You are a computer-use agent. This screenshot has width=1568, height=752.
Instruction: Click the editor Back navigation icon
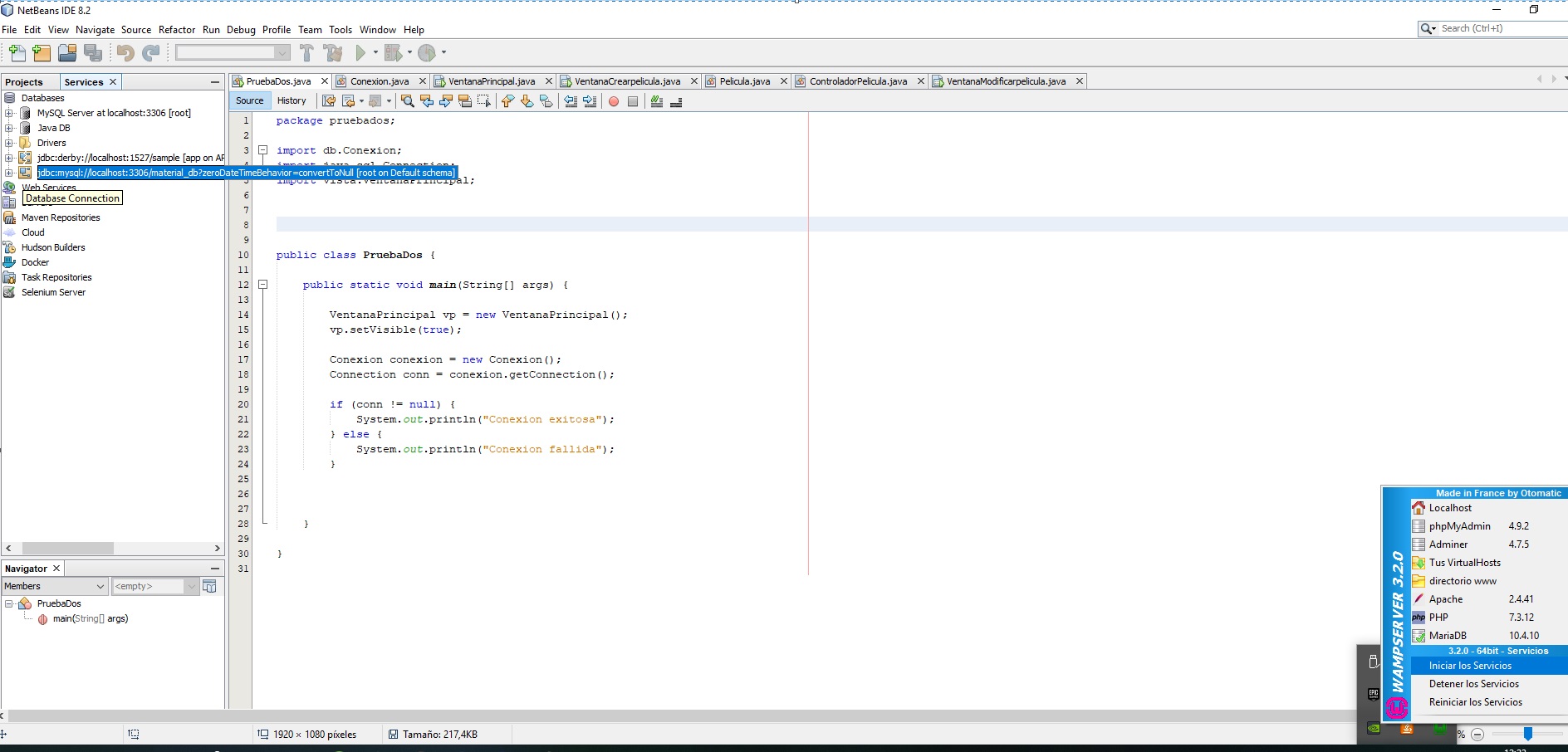pyautogui.click(x=349, y=101)
